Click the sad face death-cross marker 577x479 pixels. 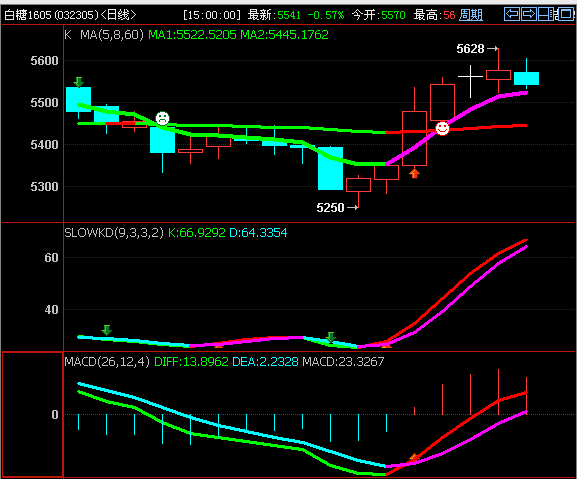(162, 118)
